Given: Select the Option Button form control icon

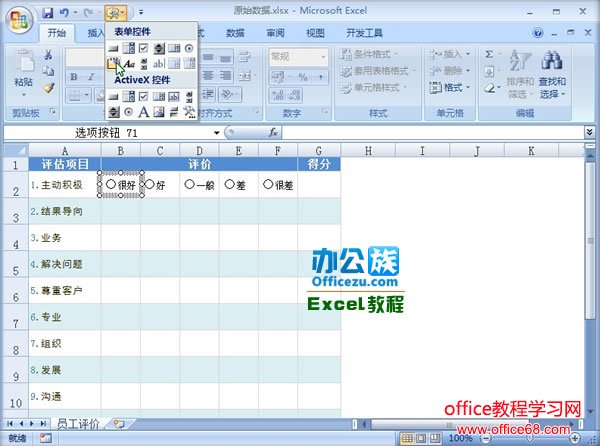Looking at the screenshot, I should 189,49.
